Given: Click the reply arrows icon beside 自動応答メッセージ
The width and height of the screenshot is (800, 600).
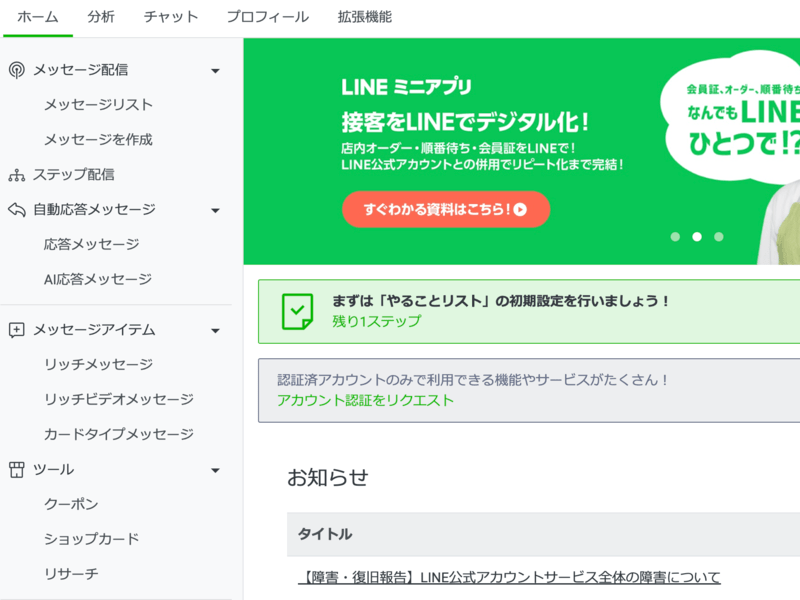Looking at the screenshot, I should tap(16, 210).
